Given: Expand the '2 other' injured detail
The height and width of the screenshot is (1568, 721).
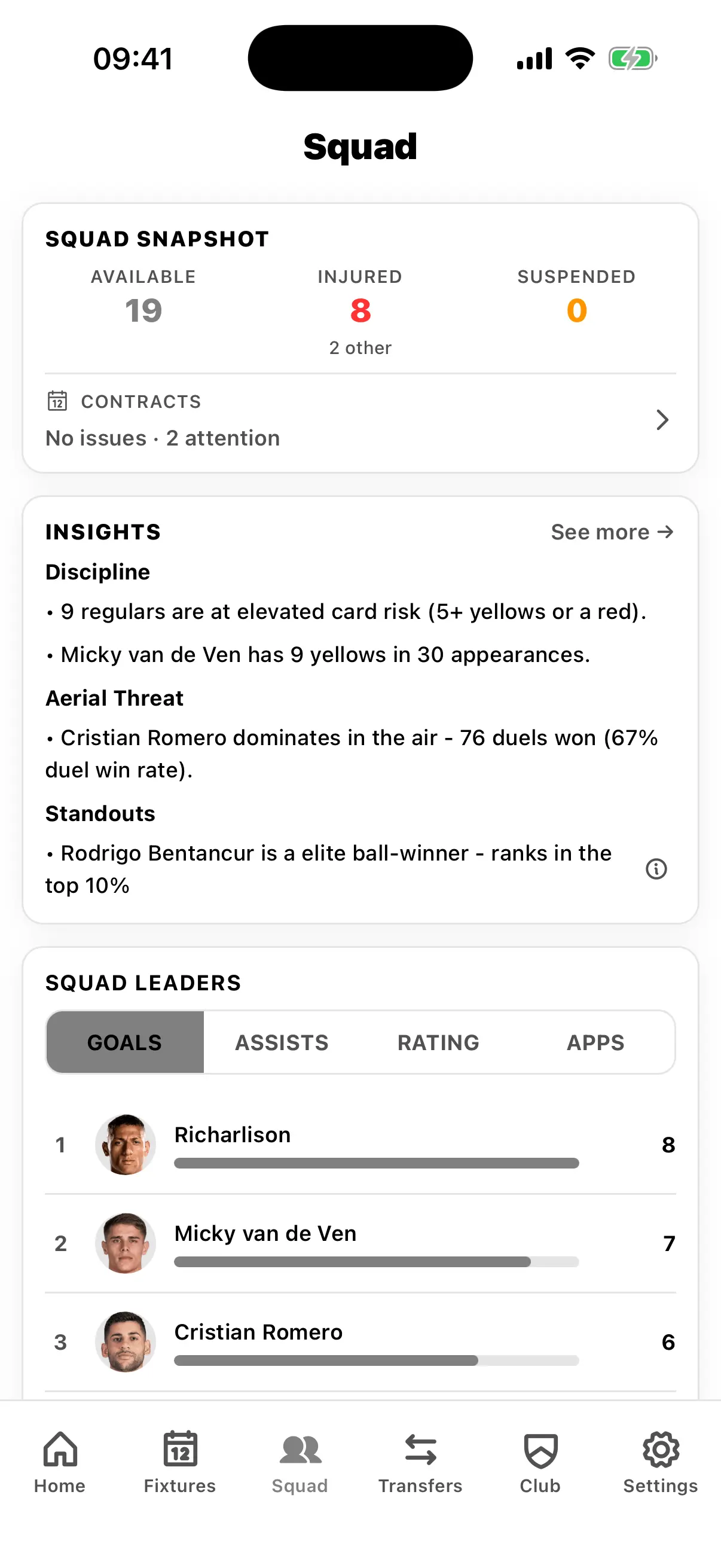Looking at the screenshot, I should click(x=360, y=347).
